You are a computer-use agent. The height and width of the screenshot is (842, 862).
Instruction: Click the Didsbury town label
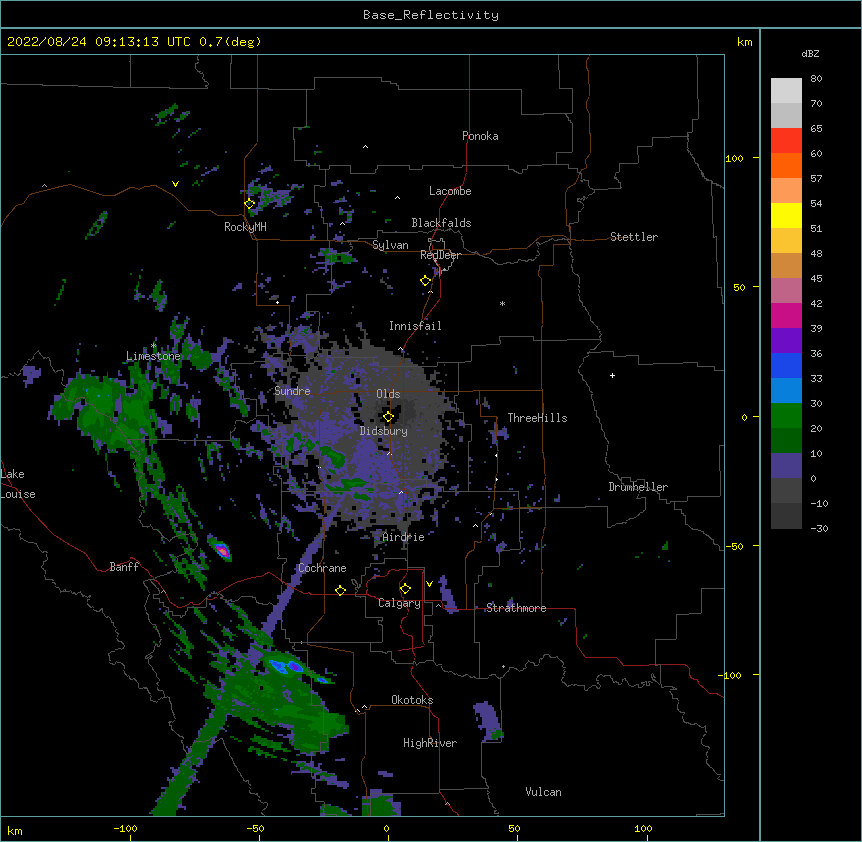384,431
